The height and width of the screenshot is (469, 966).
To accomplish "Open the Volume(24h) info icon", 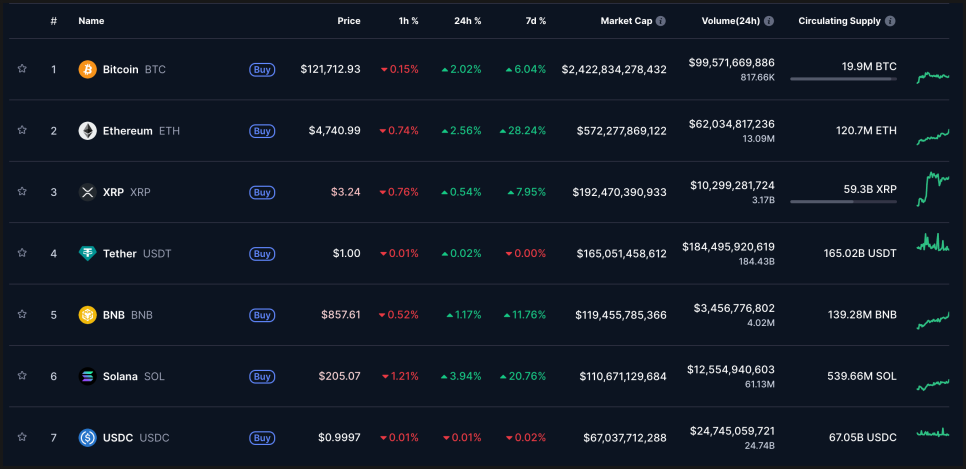I will pyautogui.click(x=769, y=21).
